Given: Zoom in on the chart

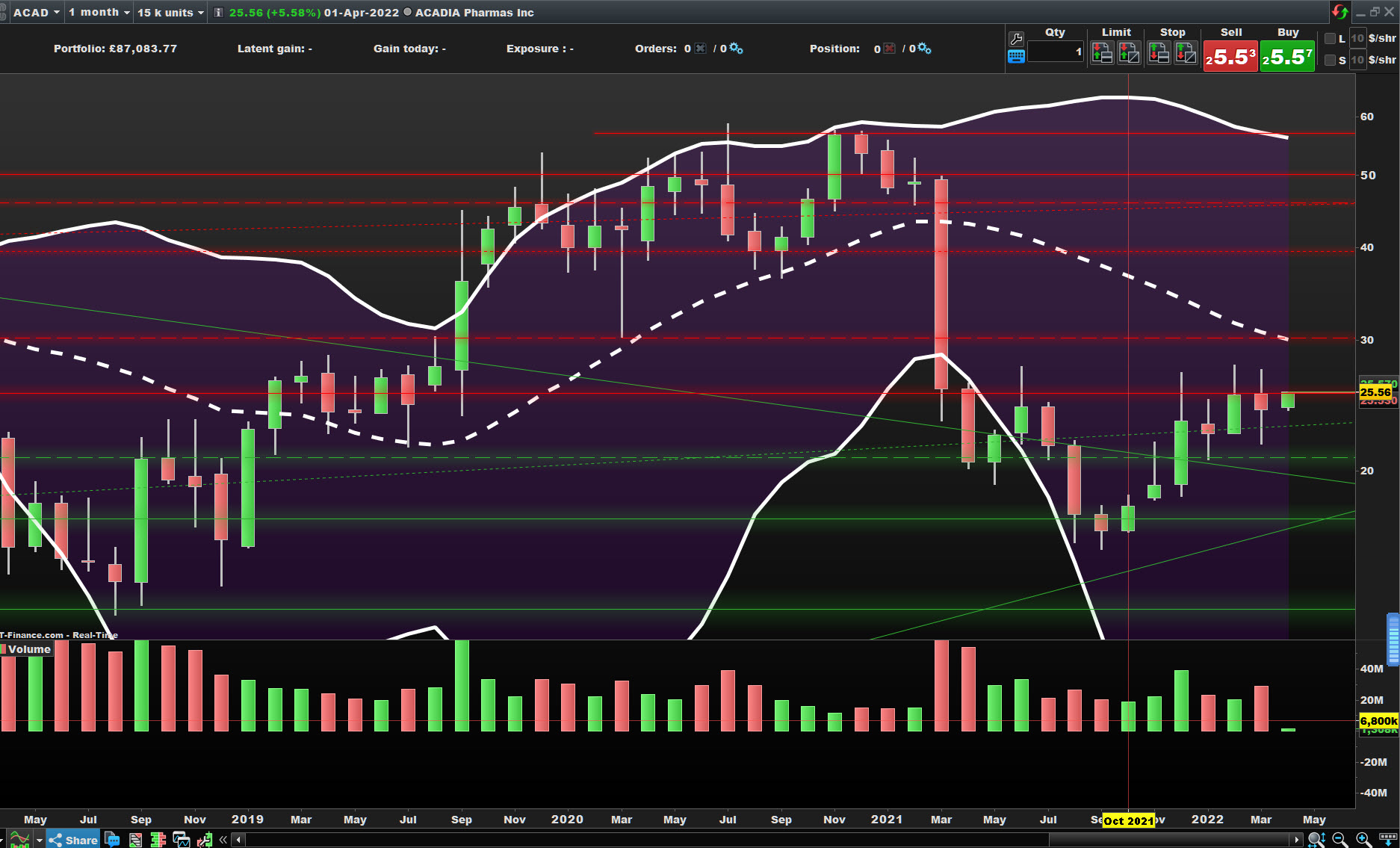Looking at the screenshot, I should [x=1363, y=840].
